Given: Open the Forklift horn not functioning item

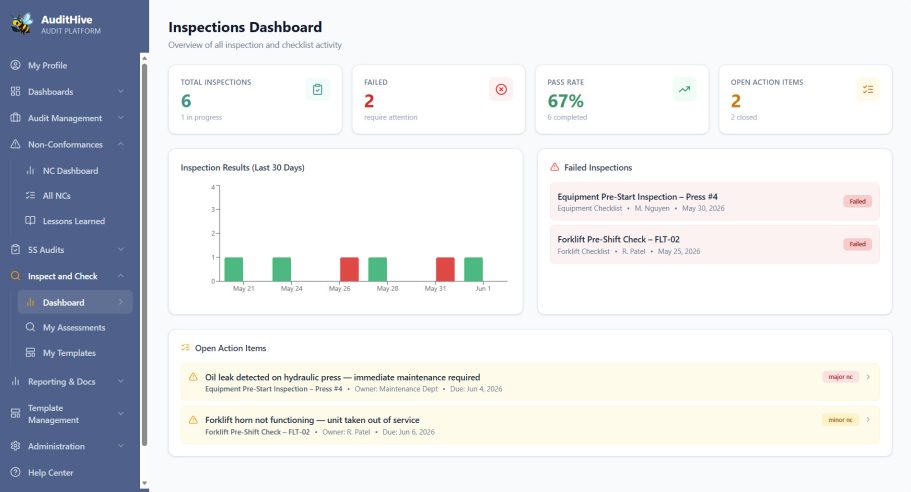Looking at the screenshot, I should pyautogui.click(x=530, y=425).
